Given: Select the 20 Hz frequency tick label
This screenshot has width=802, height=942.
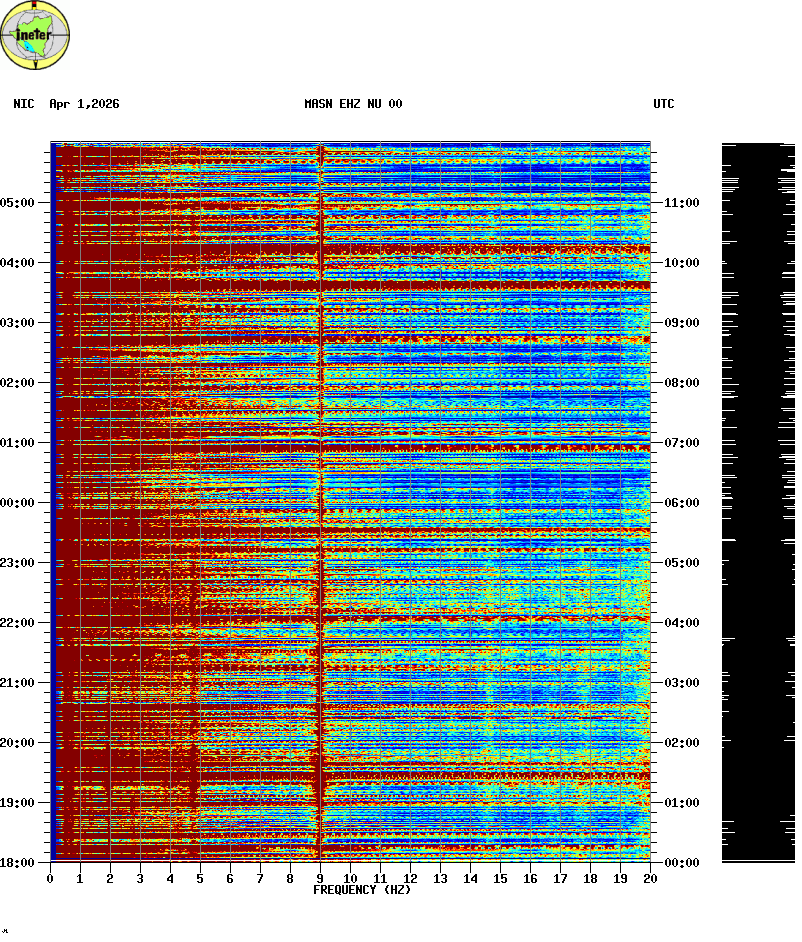Looking at the screenshot, I should point(650,878).
